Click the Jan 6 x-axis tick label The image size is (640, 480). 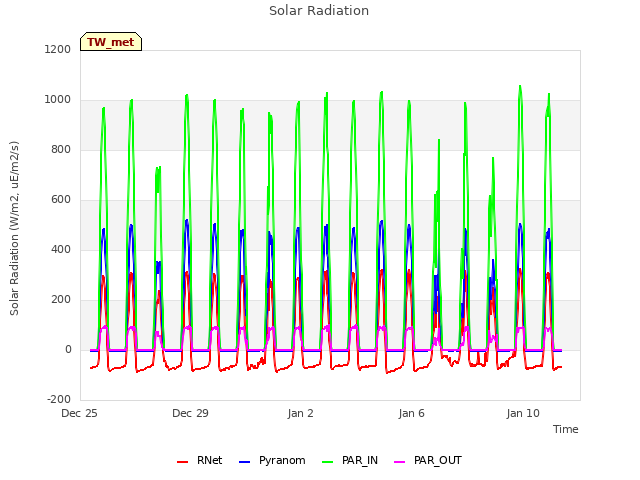411,413
